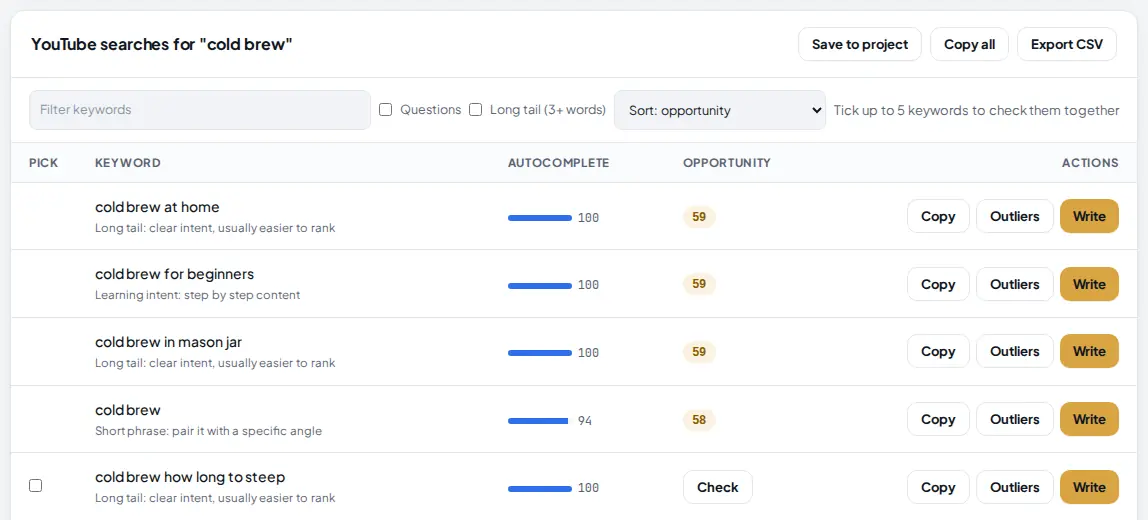Click the KEYWORD column header

pos(127,163)
